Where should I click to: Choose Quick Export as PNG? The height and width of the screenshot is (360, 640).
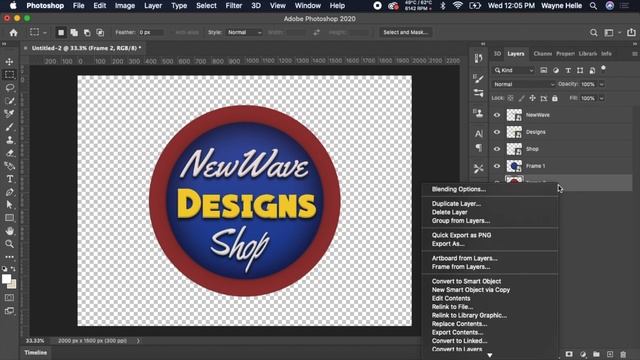(462, 235)
